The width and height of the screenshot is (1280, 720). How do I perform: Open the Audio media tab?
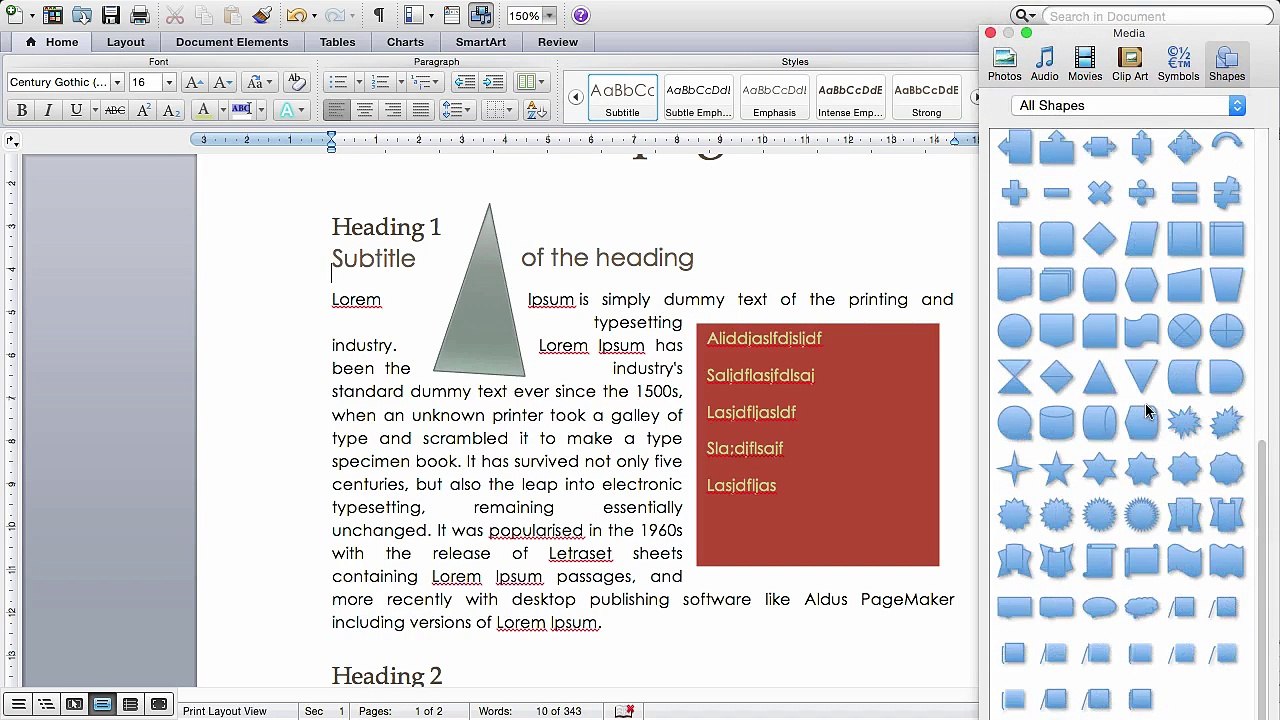tap(1044, 64)
